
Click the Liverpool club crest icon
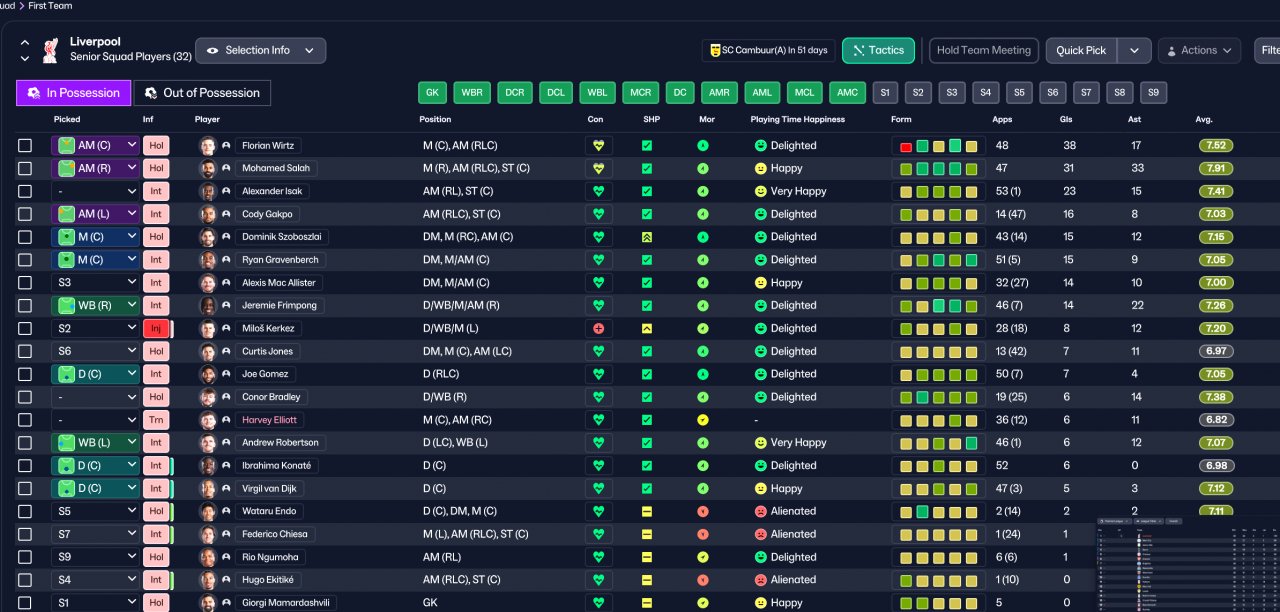(x=50, y=50)
